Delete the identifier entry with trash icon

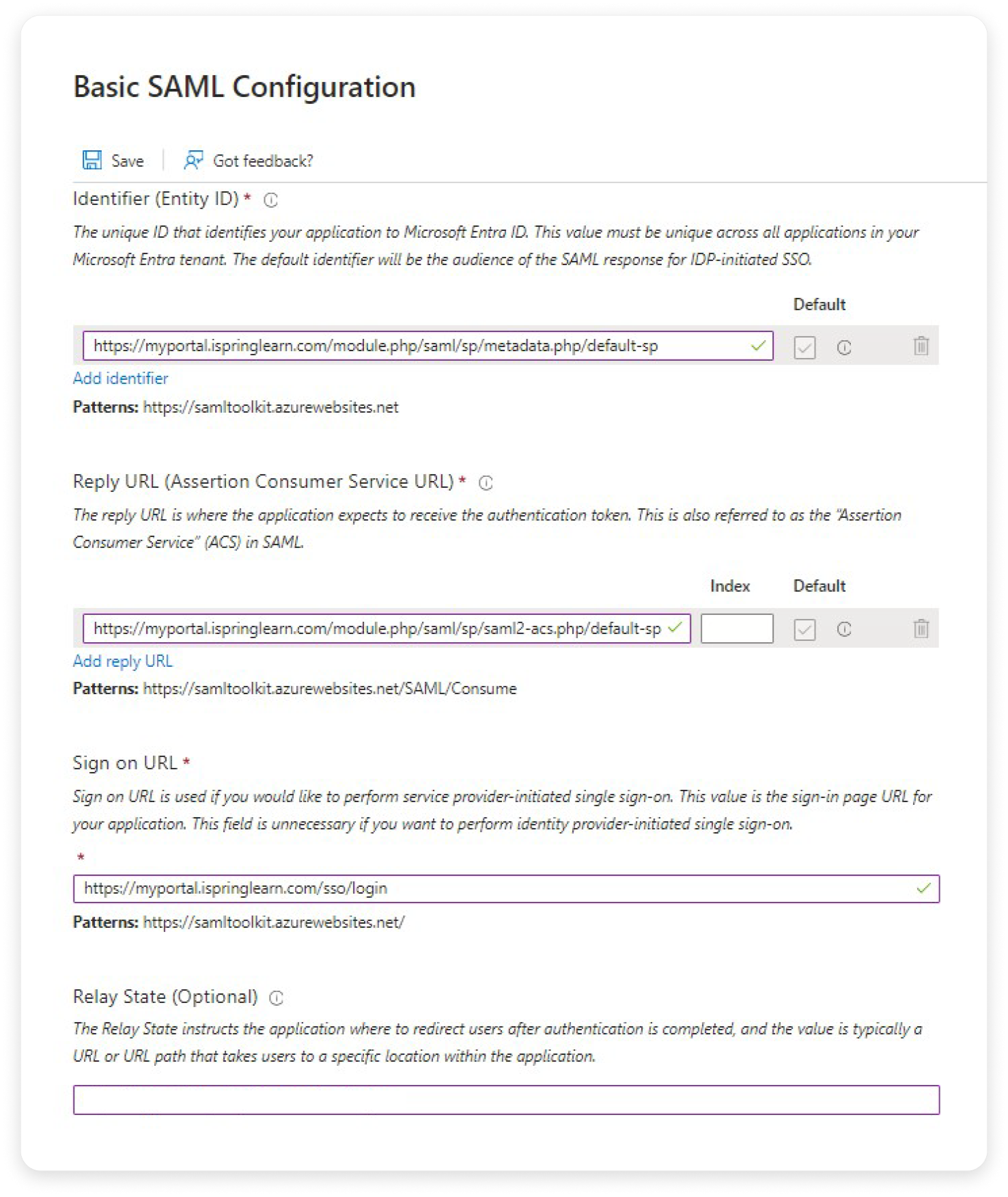click(921, 346)
